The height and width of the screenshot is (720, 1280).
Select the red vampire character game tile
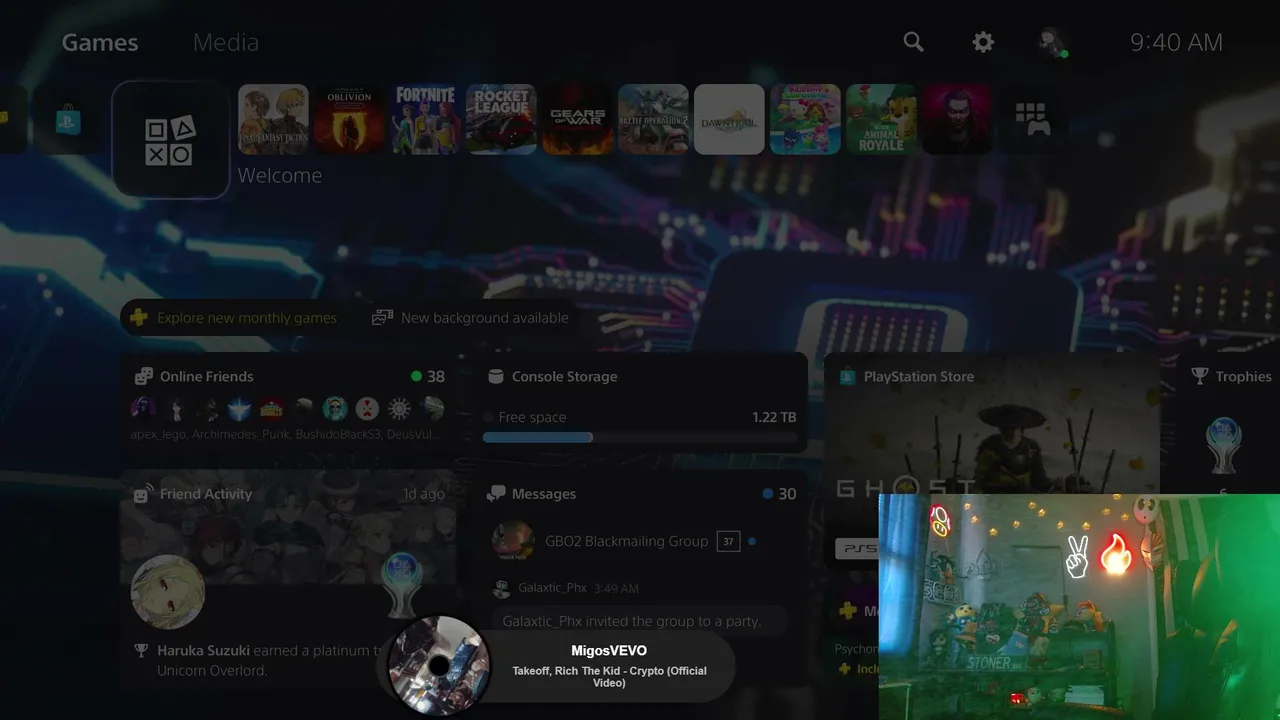tap(957, 119)
